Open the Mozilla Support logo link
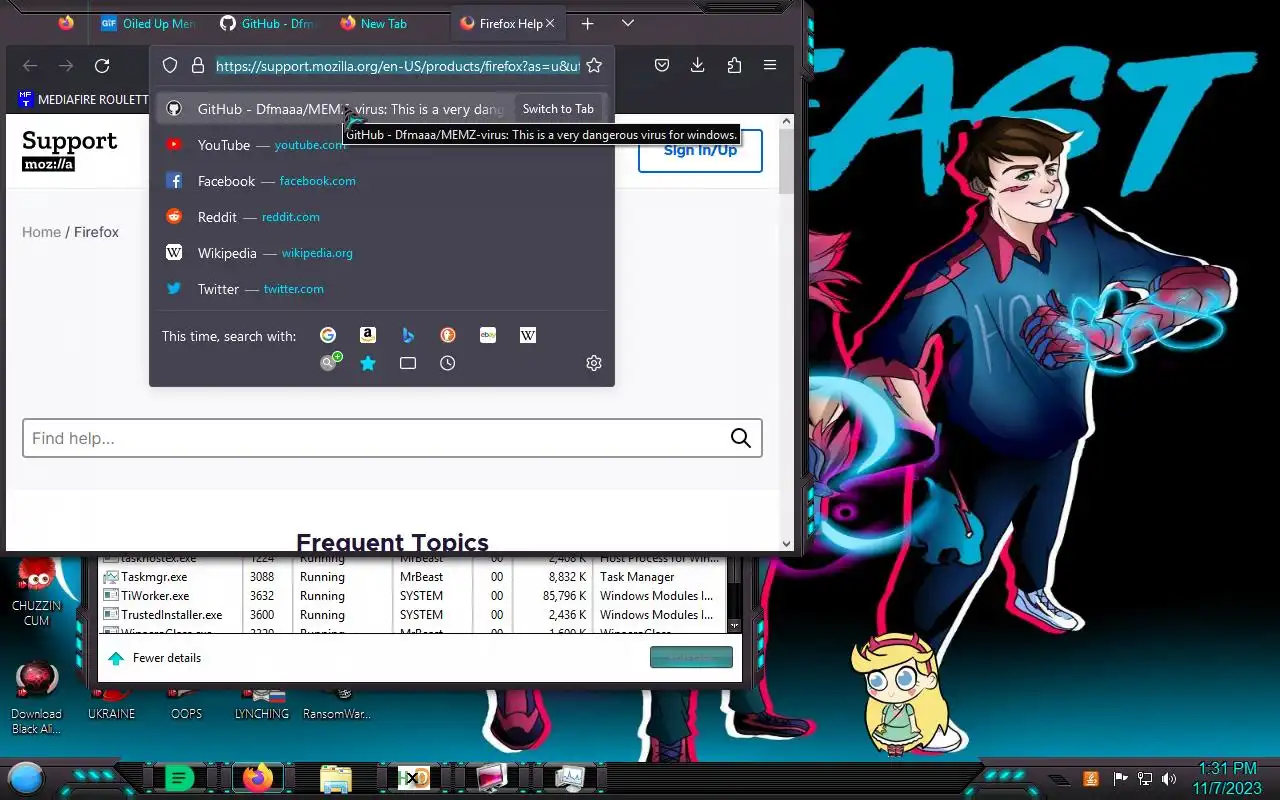 [x=69, y=150]
